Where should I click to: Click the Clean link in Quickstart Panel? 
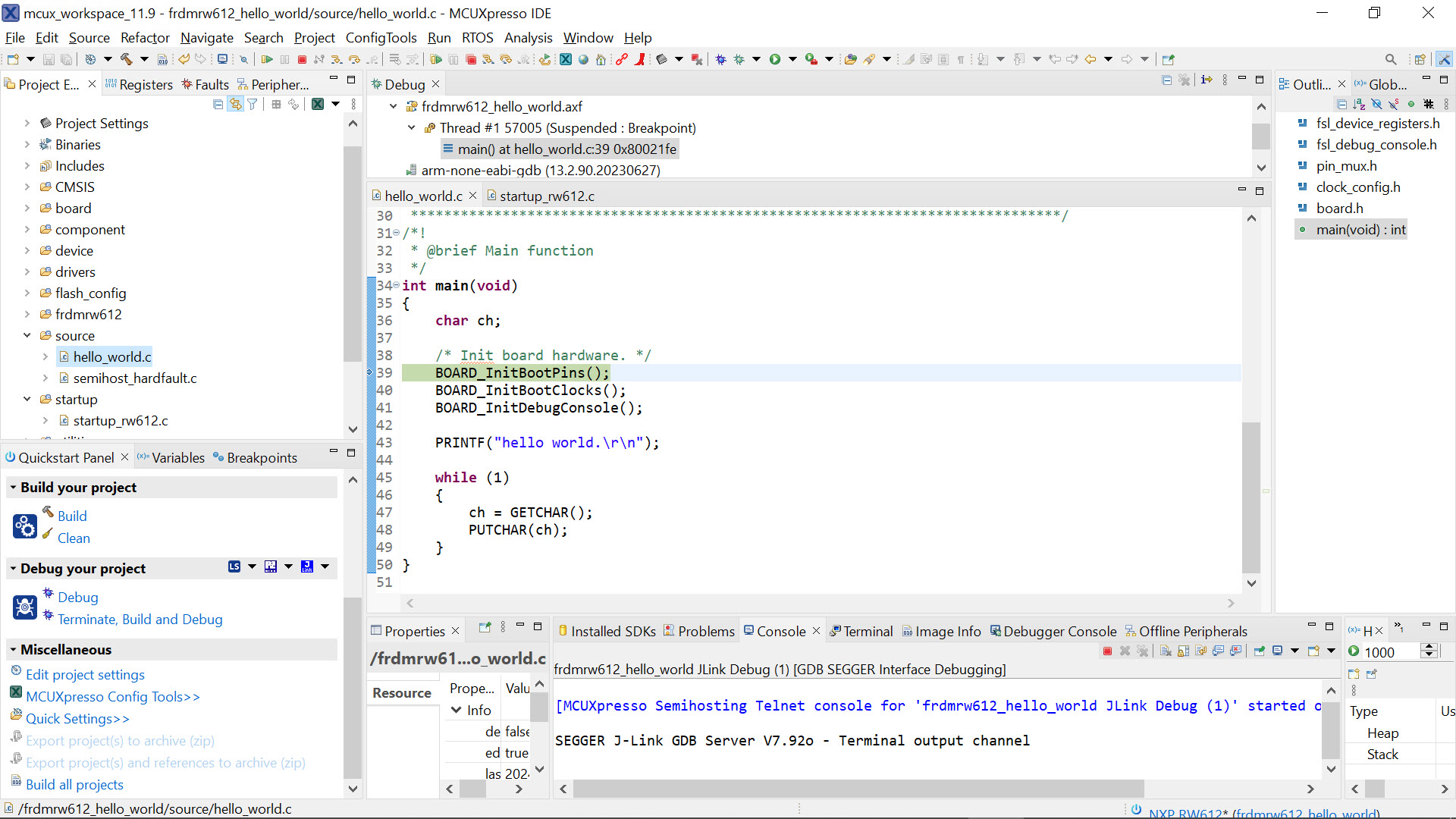[x=74, y=538]
